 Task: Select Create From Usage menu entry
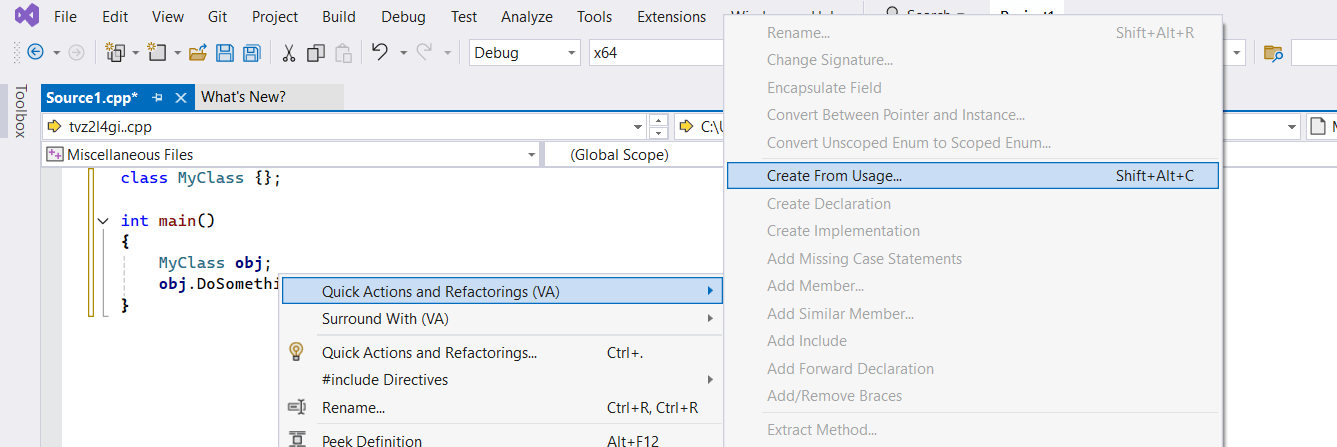pos(834,176)
